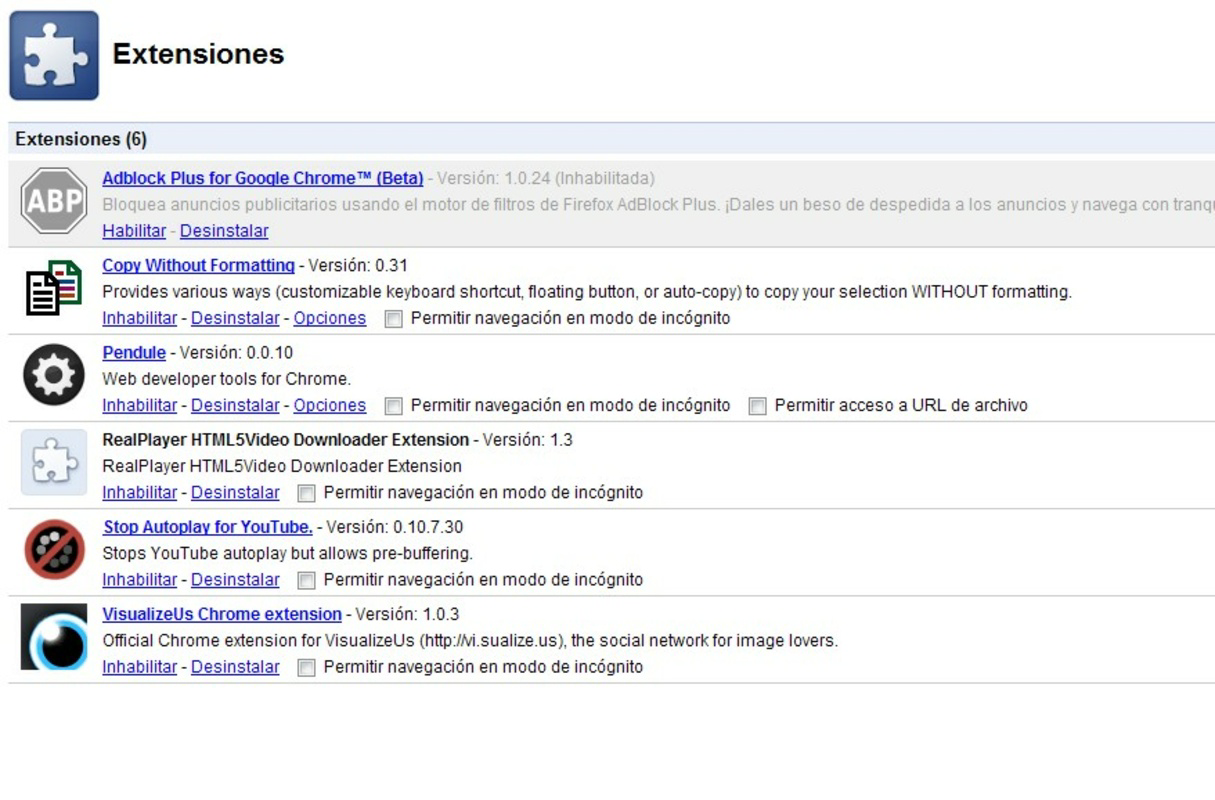Screen dimensions: 1215x800
Task: Click Inhabilitar for Copy Without Formatting
Action: [139, 319]
